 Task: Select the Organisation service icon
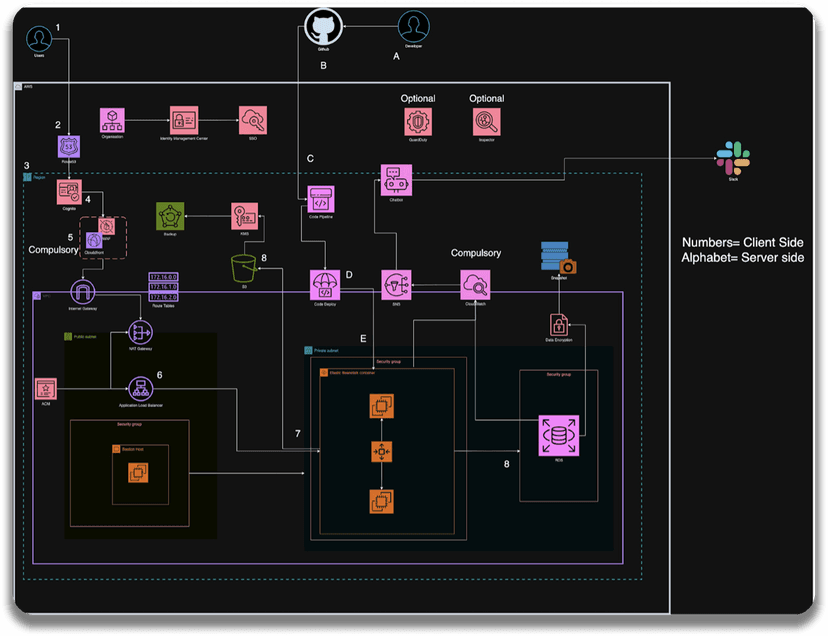pos(112,120)
